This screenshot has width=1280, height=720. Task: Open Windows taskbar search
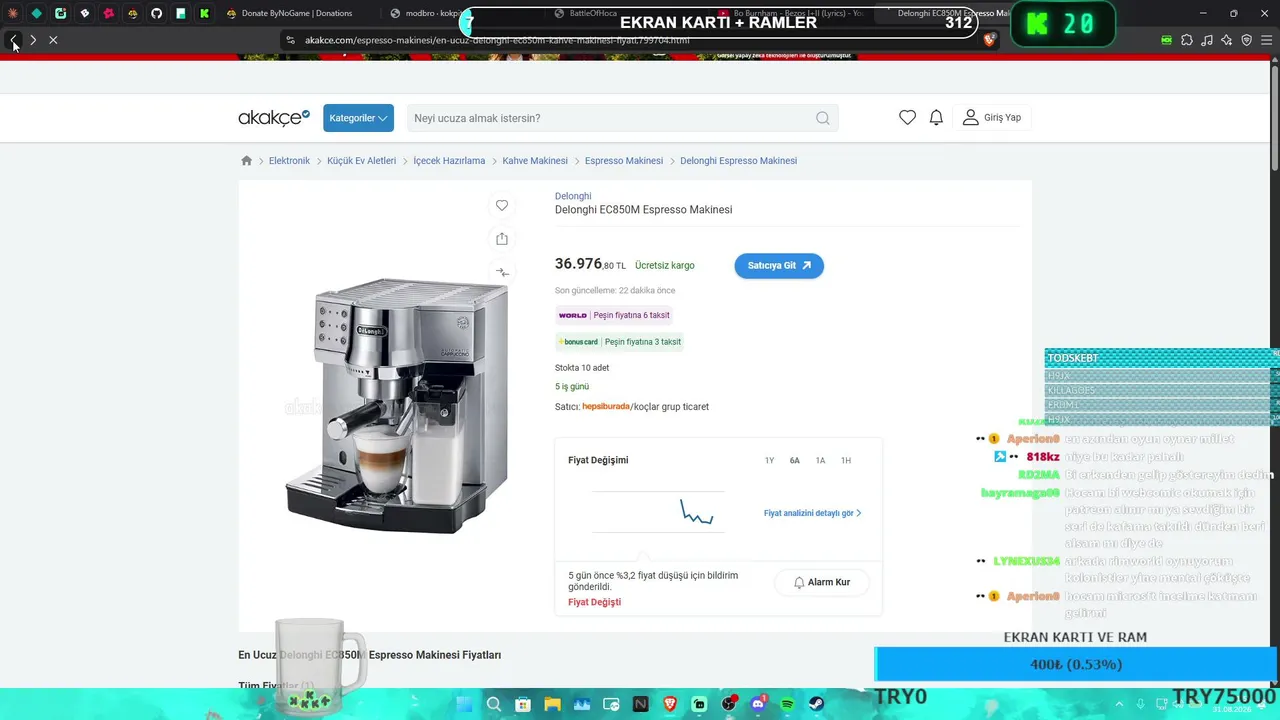tap(493, 704)
